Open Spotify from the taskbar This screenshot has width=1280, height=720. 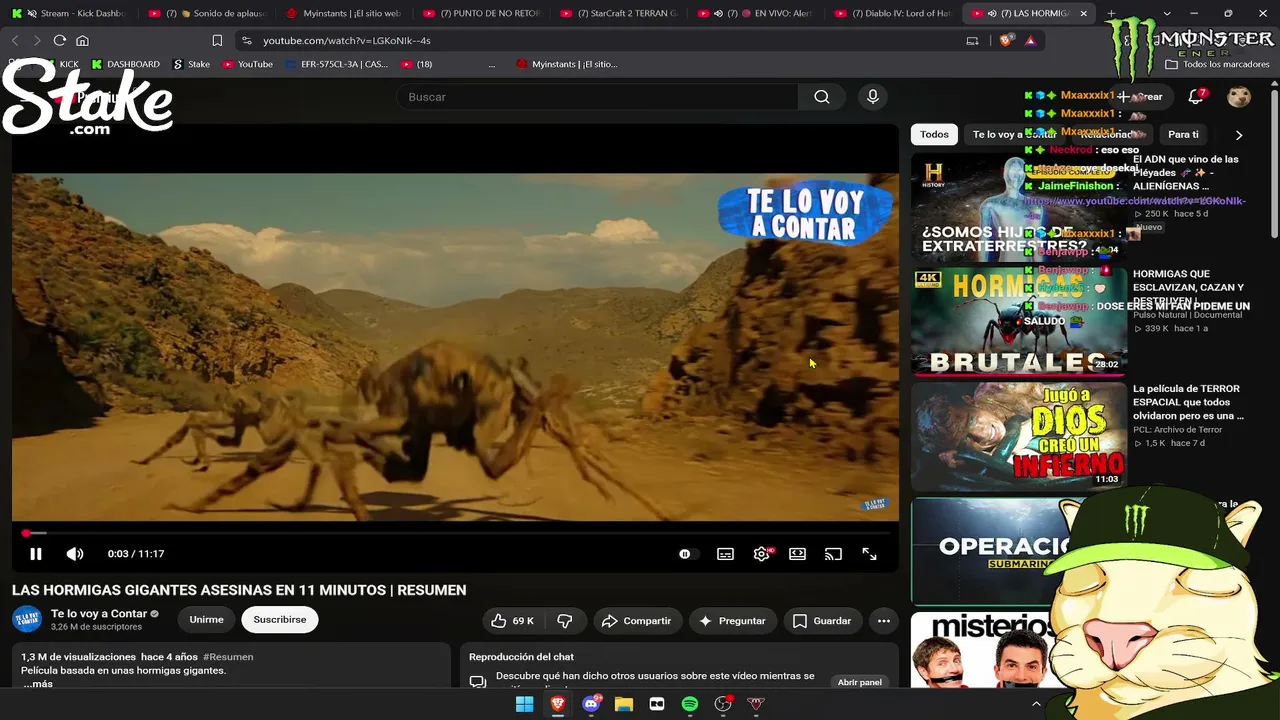coord(690,704)
